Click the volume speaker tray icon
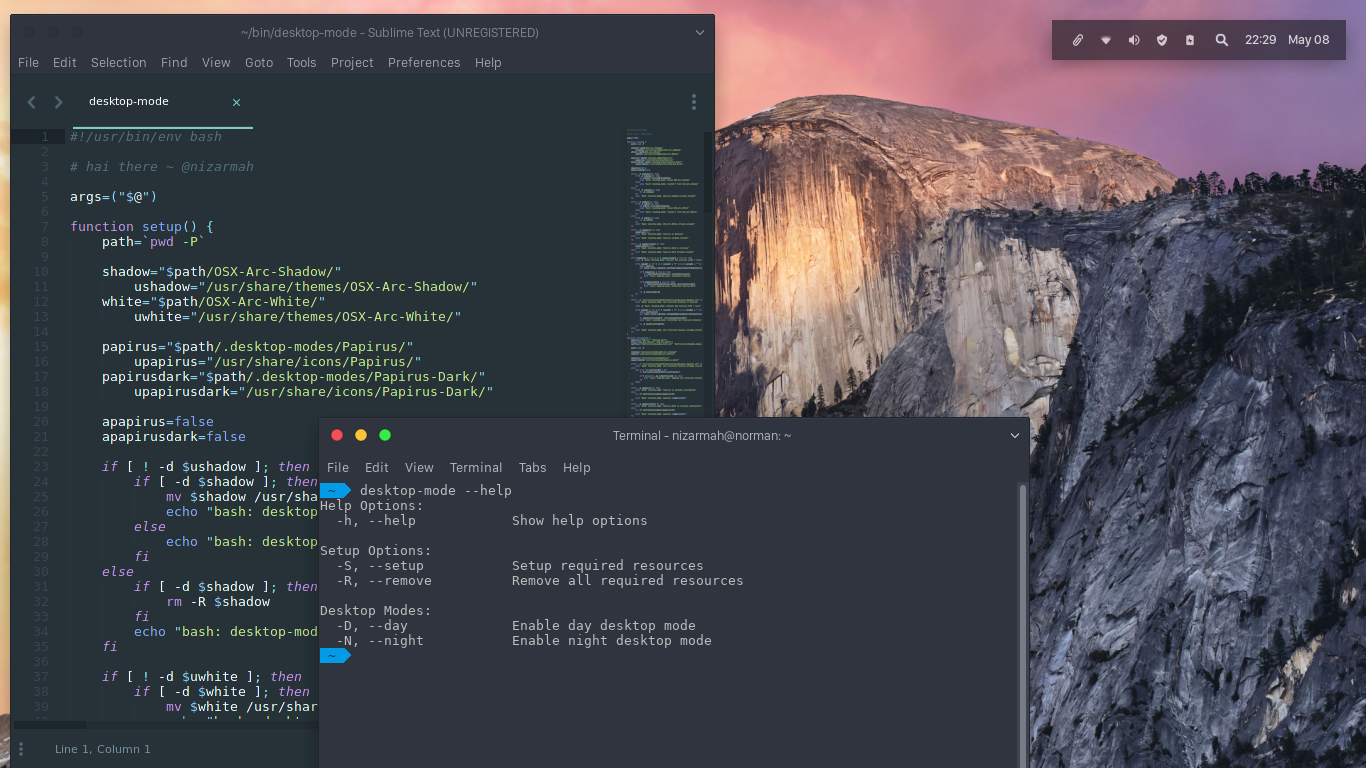1366x768 pixels. tap(1134, 40)
